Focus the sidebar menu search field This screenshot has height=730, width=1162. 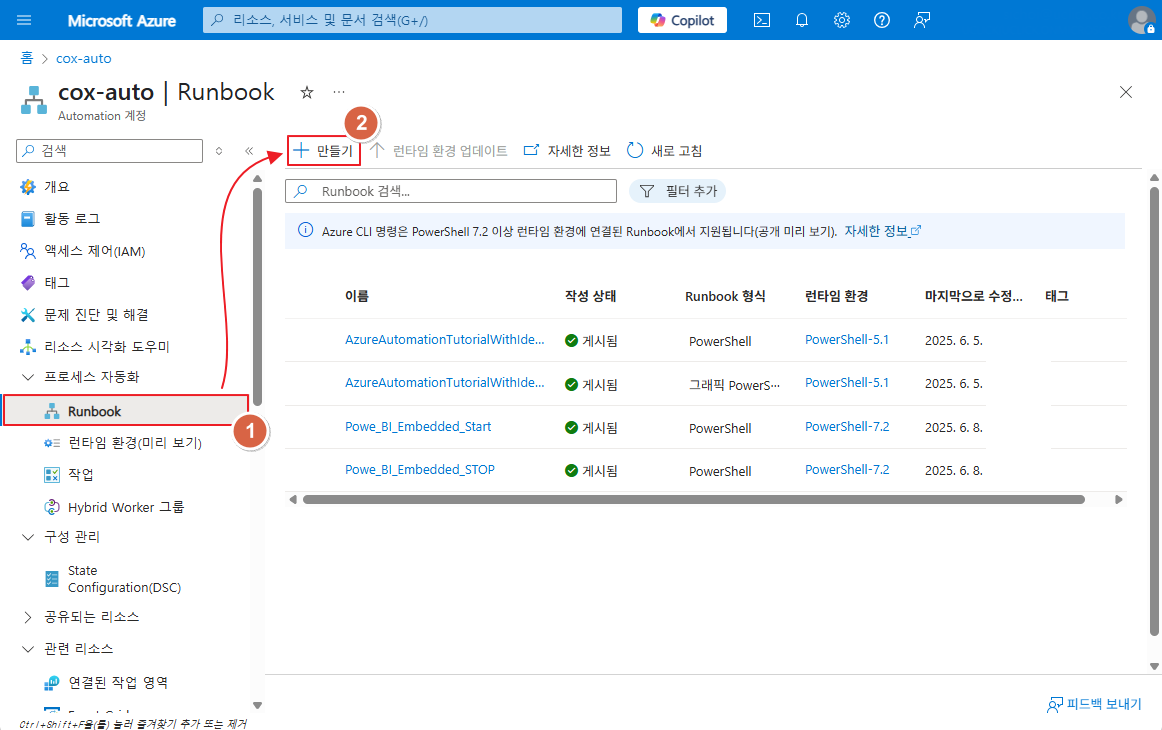coord(109,150)
